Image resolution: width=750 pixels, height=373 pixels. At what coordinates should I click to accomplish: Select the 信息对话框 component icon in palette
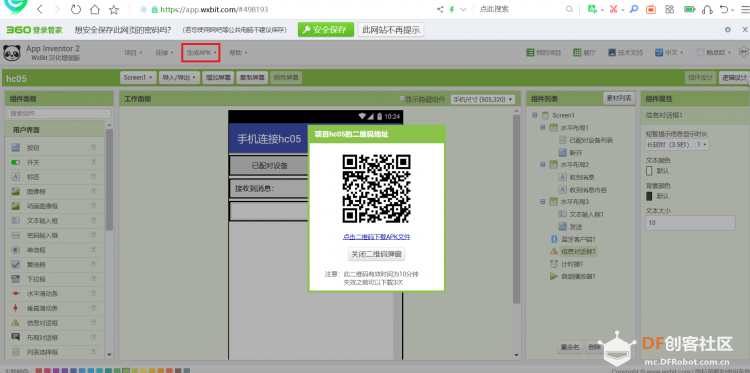pos(16,323)
